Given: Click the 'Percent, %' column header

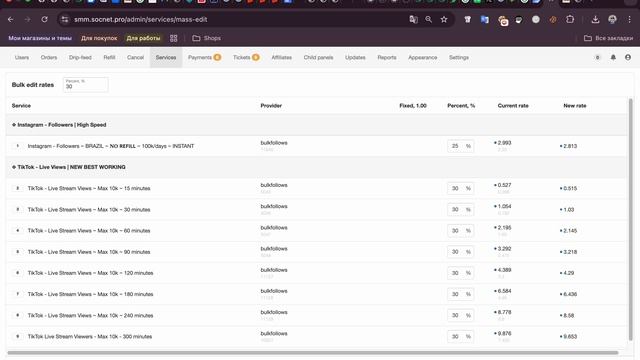Looking at the screenshot, I should coord(461,106).
